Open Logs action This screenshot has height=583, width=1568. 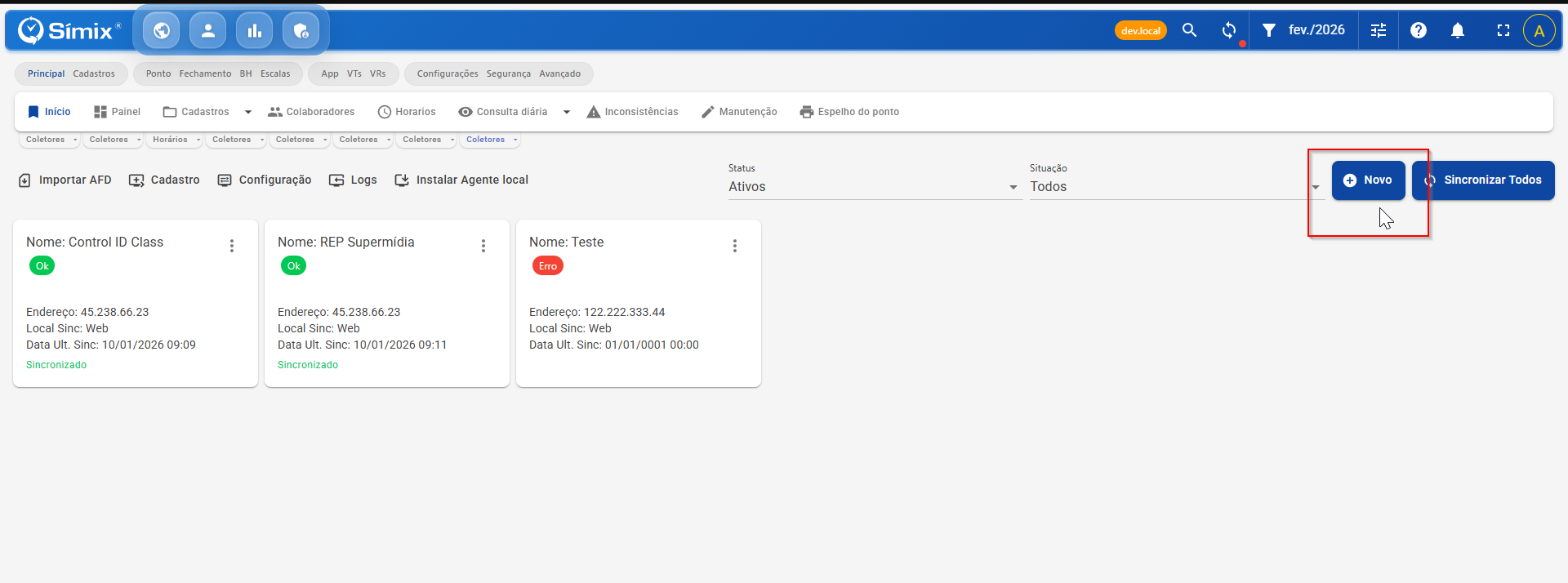tap(353, 180)
